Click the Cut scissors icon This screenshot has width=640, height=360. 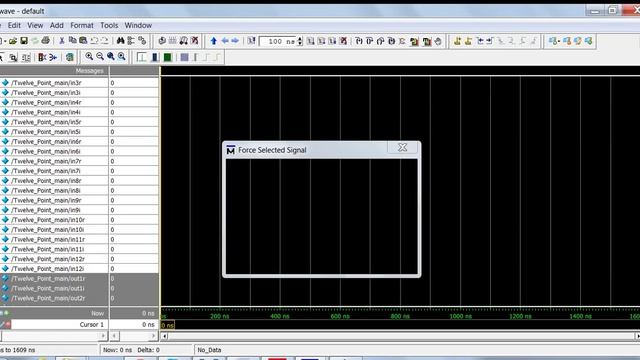click(62, 41)
